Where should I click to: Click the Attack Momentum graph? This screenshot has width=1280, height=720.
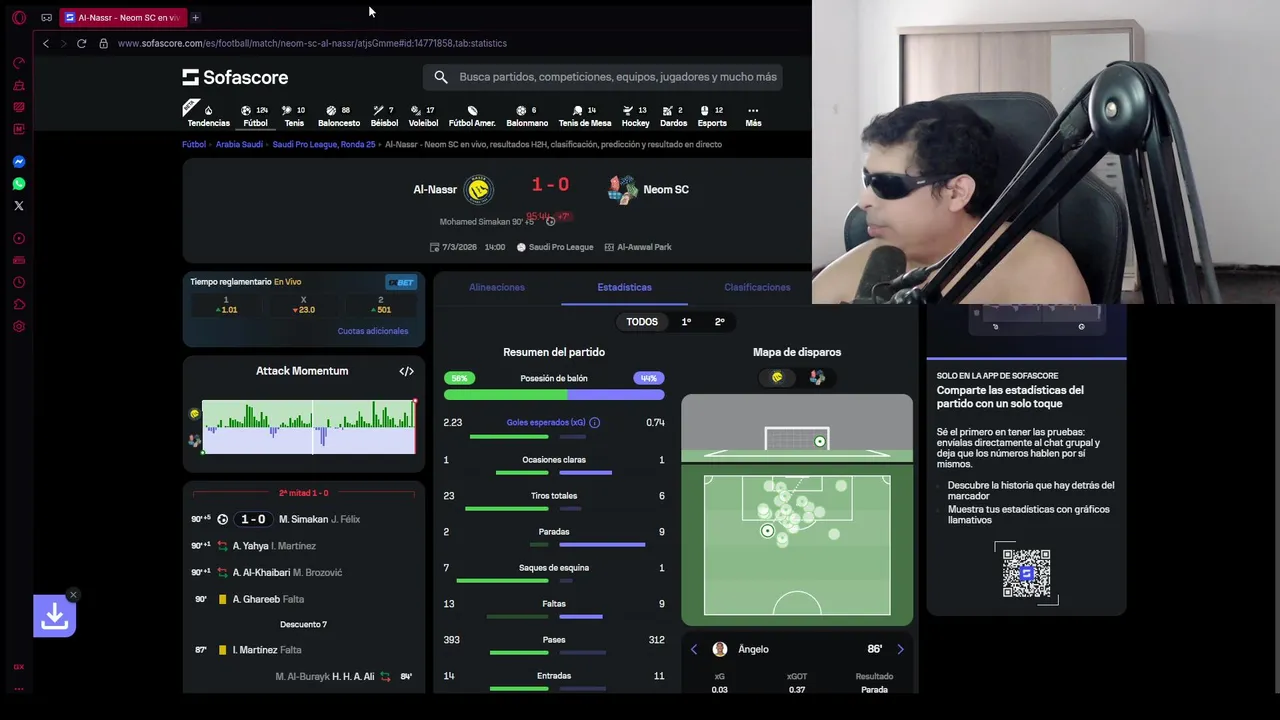pos(309,427)
